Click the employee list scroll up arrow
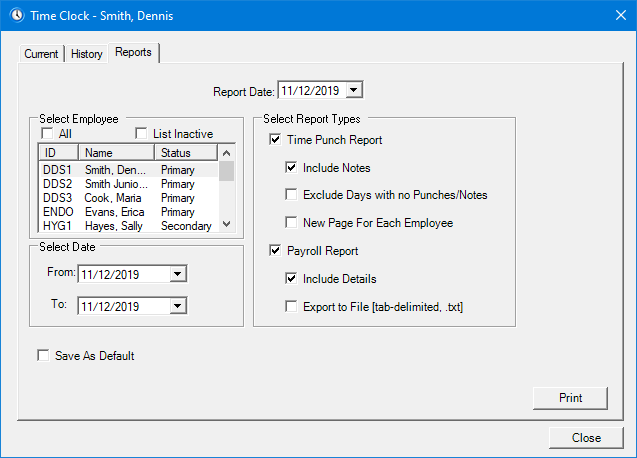The height and width of the screenshot is (458, 637). 227,153
